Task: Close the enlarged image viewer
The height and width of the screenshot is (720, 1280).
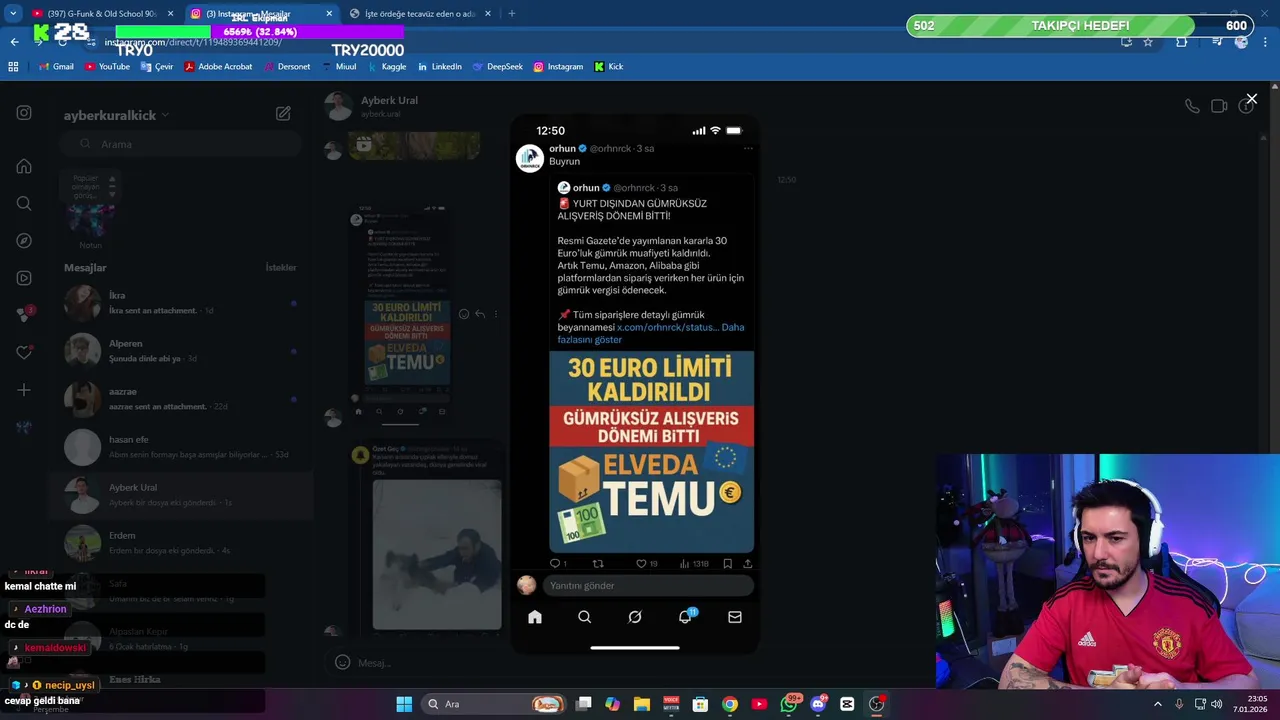Action: coord(1251,99)
